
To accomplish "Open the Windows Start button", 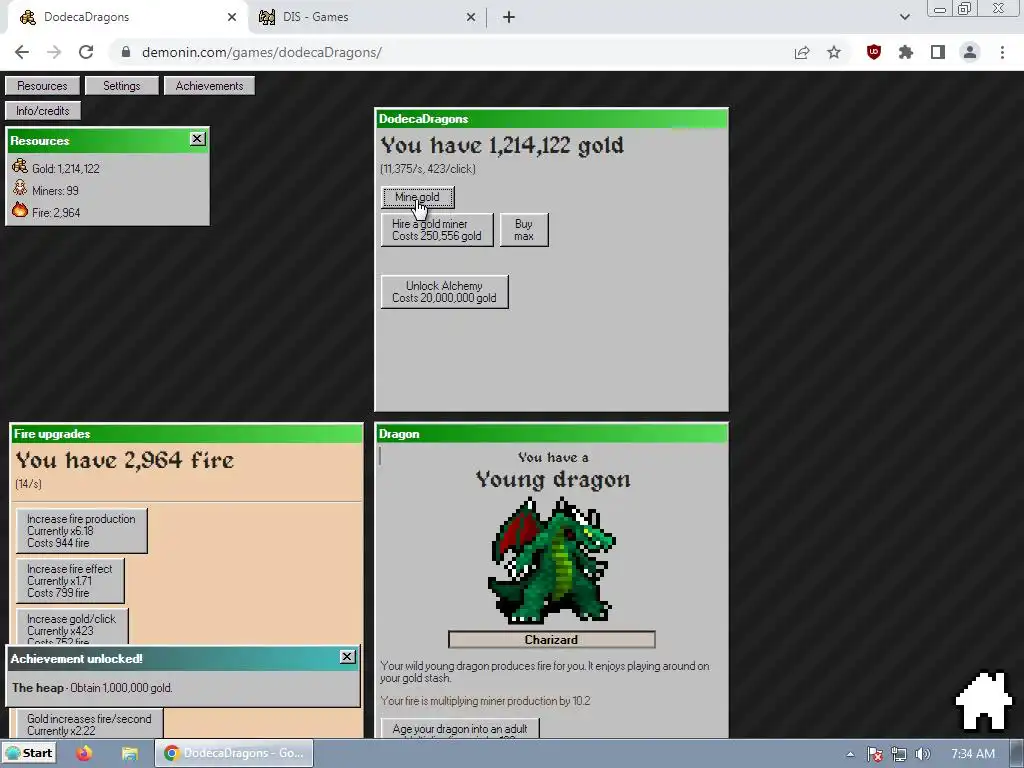I will click(29, 753).
